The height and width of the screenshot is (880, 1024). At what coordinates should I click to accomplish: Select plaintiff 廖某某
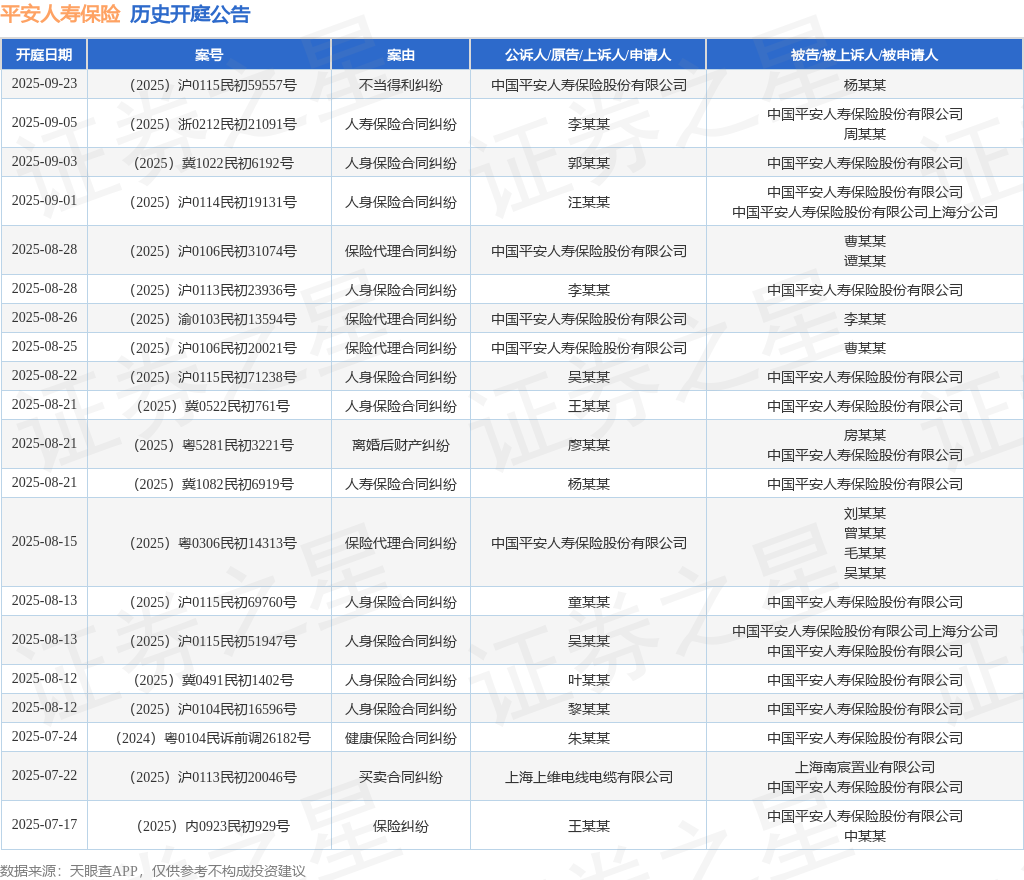point(588,445)
